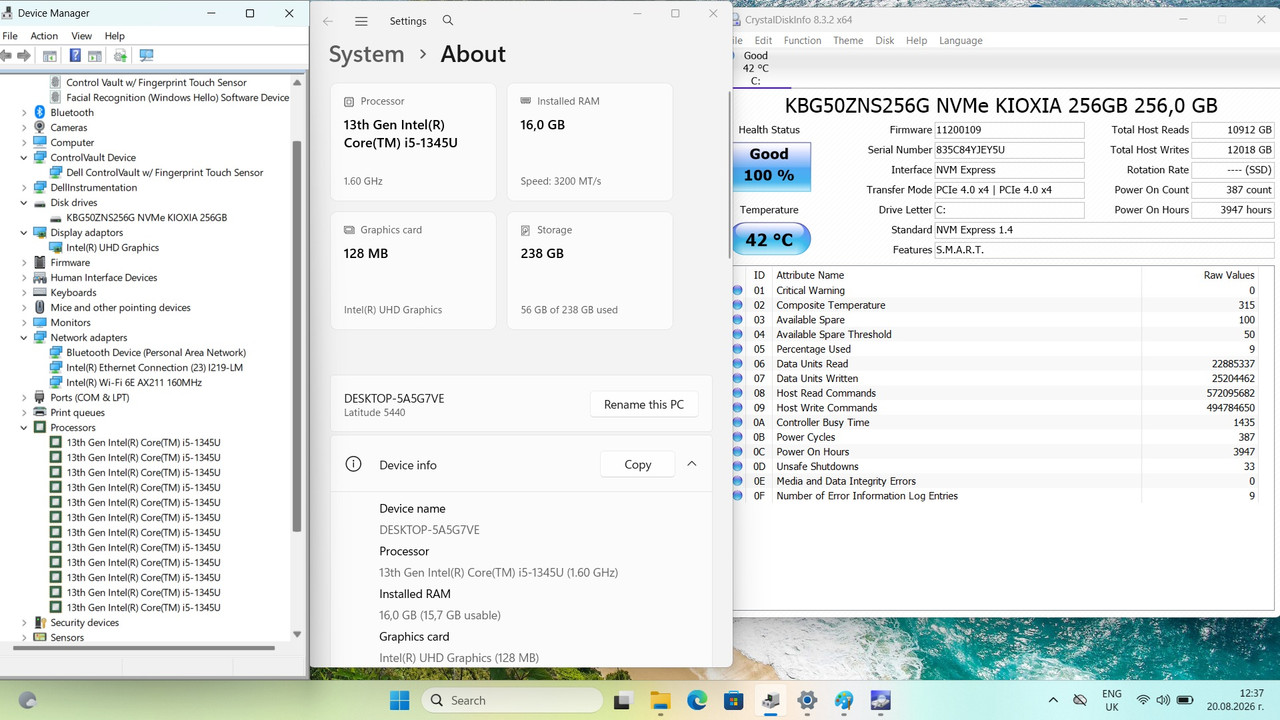
Task: Click the taskbar Search box
Action: pyautogui.click(x=512, y=700)
